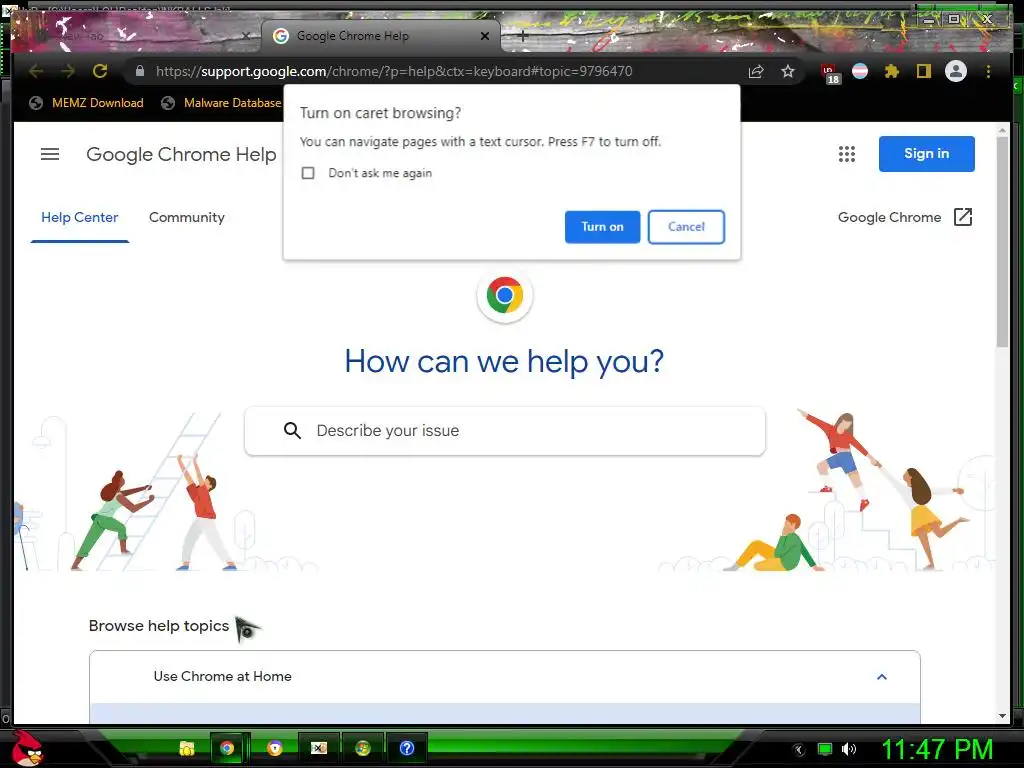The width and height of the screenshot is (1024, 768).
Task: Open the red extension with badge 18
Action: (x=829, y=73)
